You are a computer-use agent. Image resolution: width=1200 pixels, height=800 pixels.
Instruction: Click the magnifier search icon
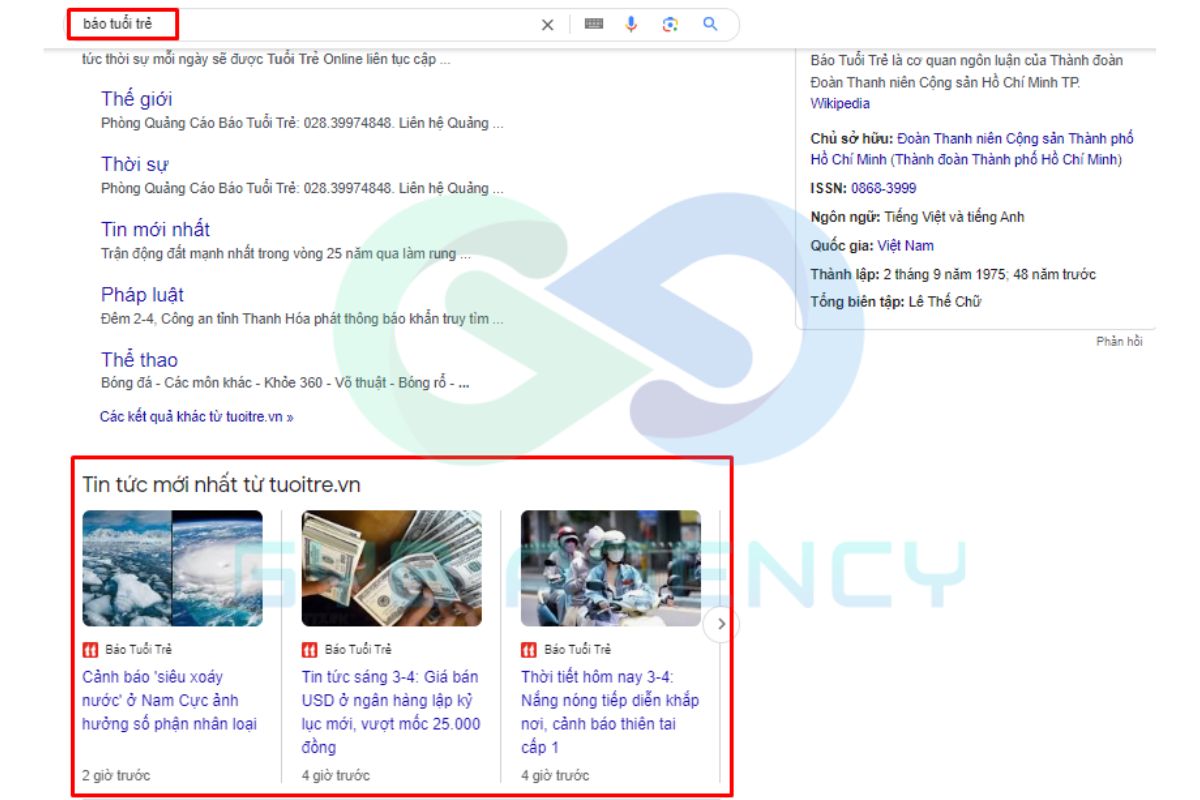point(710,24)
